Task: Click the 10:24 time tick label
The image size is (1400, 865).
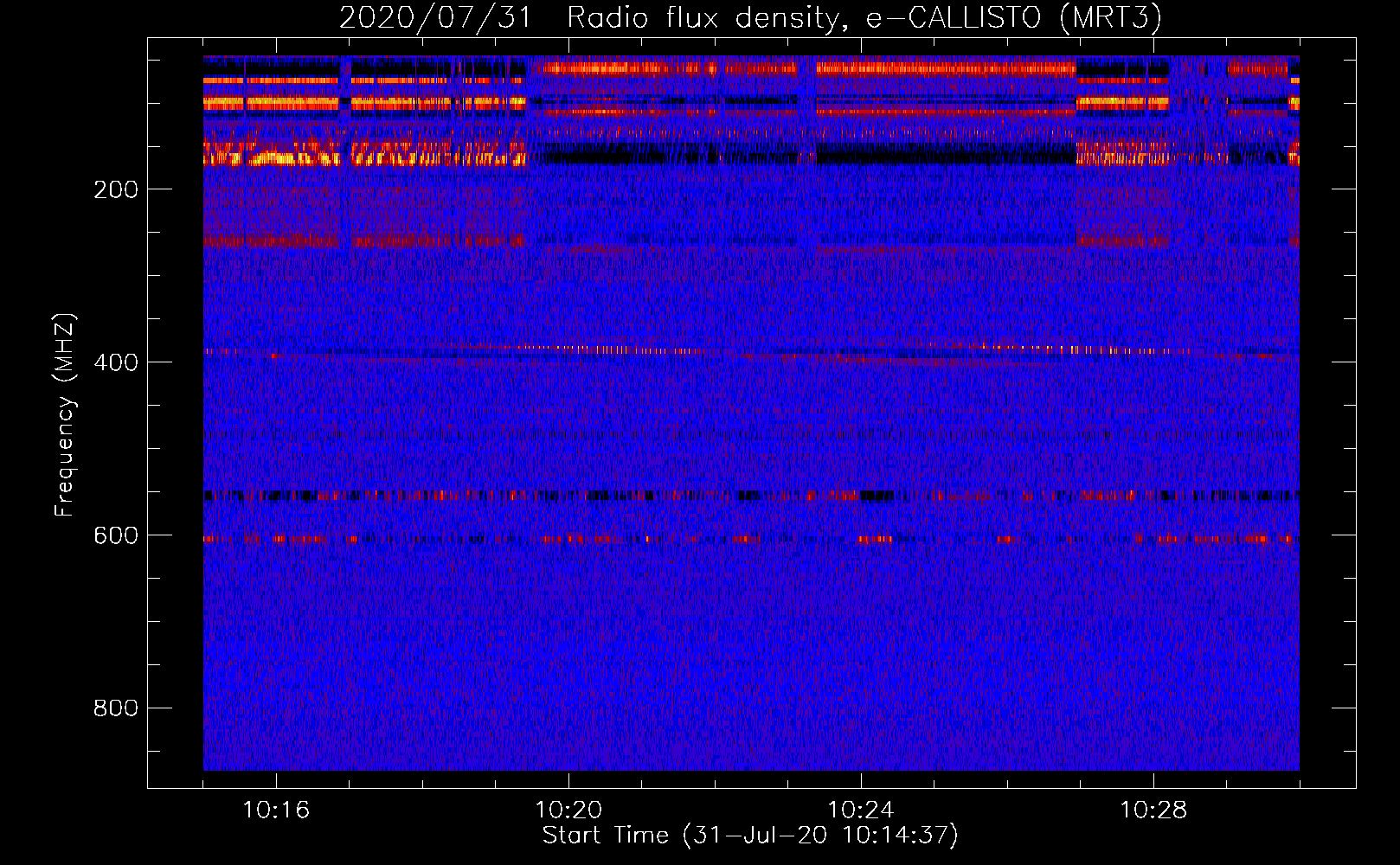Action: pos(861,811)
